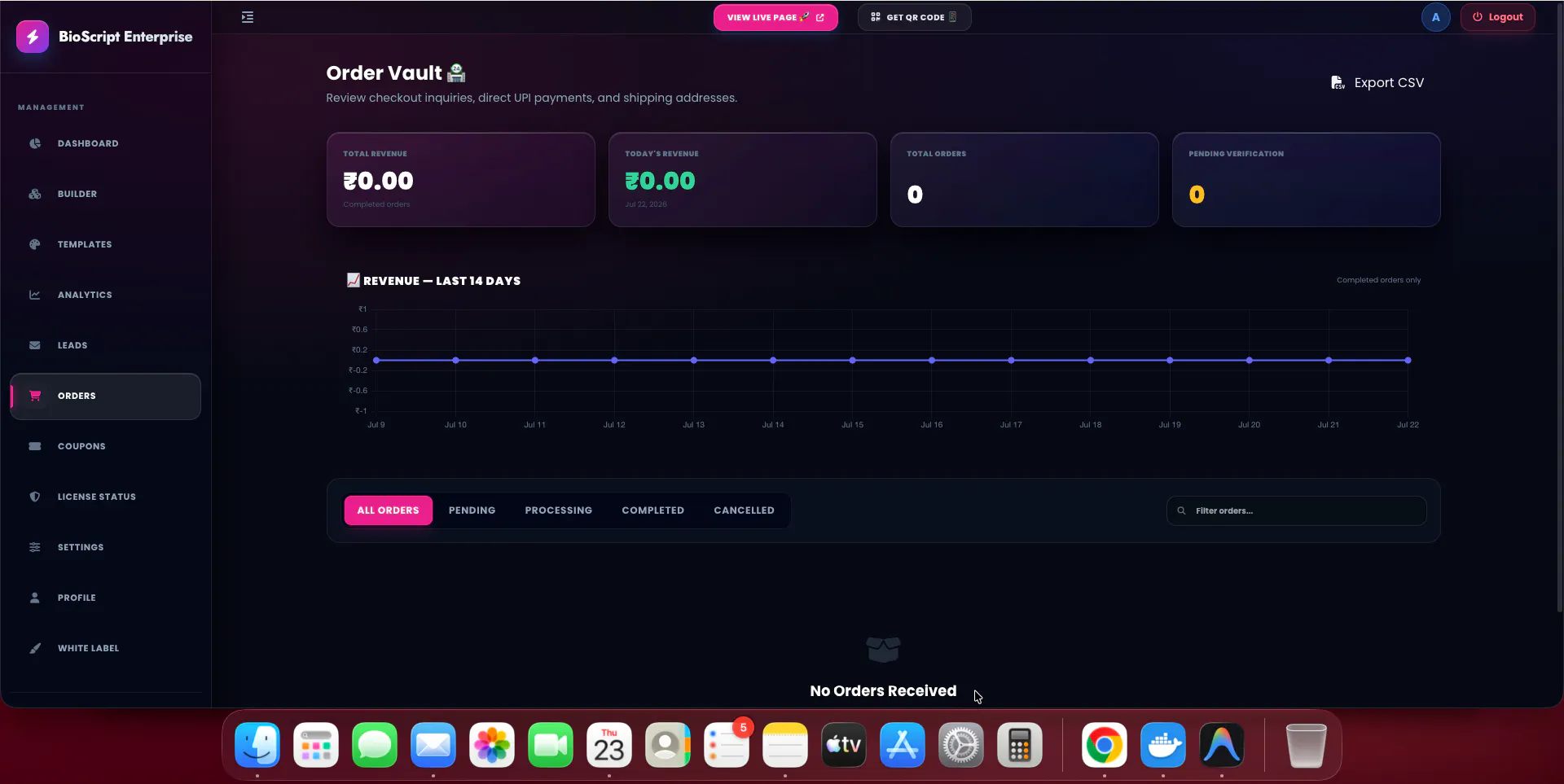Click the search magnifier icon
The height and width of the screenshot is (784, 1564).
1181,510
